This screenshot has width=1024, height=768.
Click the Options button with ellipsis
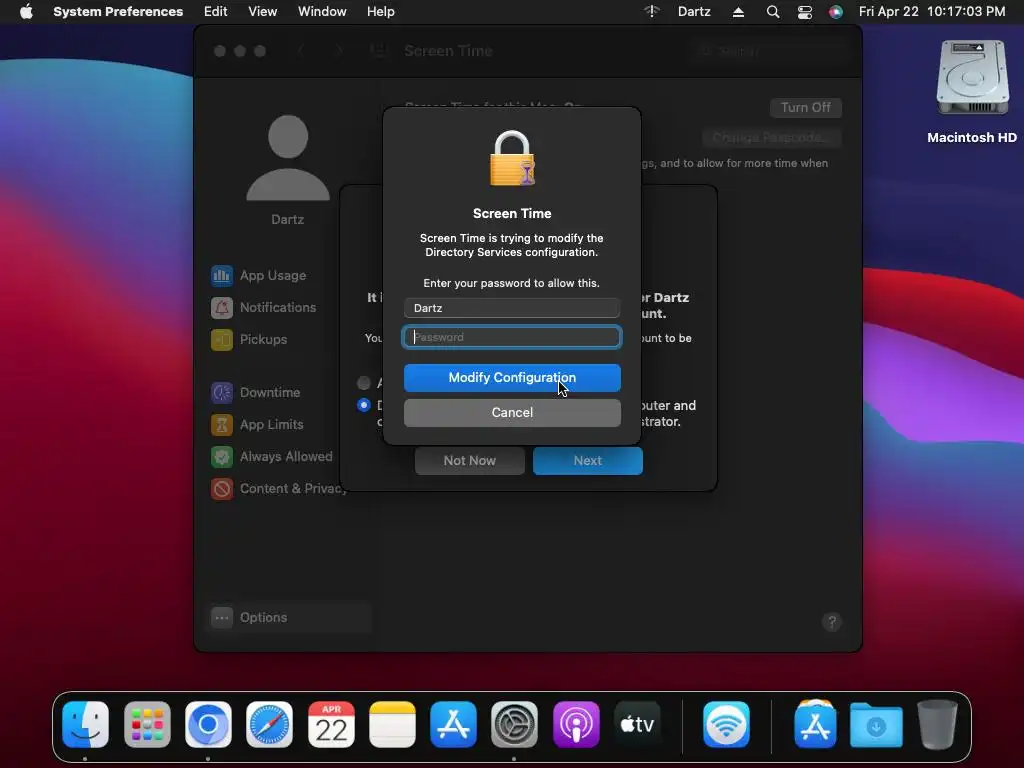[x=290, y=617]
